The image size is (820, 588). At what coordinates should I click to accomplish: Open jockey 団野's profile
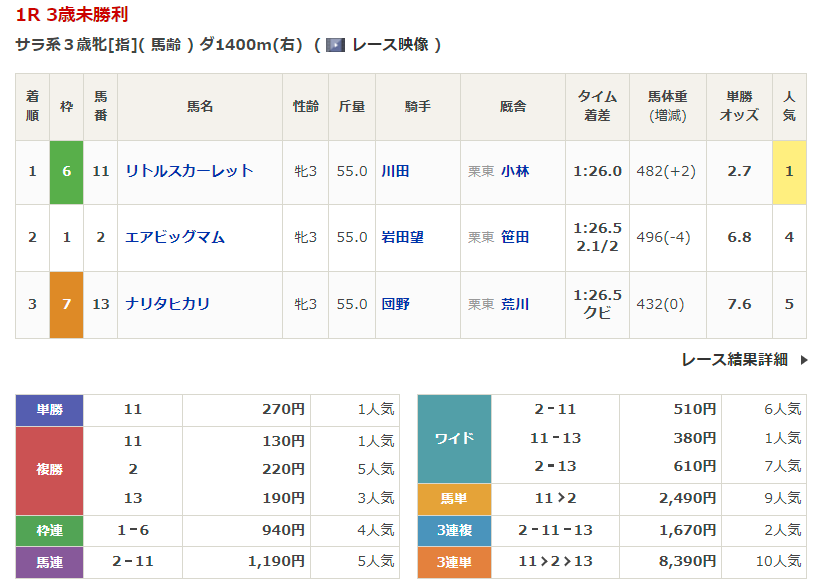click(x=395, y=304)
